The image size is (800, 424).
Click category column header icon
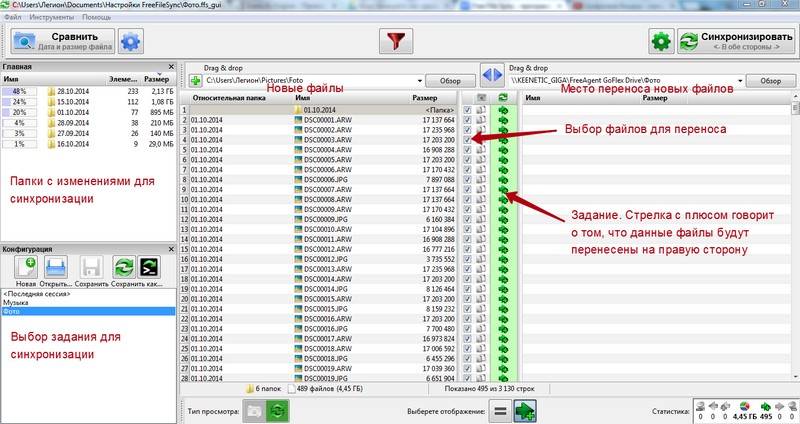pyautogui.click(x=481, y=97)
